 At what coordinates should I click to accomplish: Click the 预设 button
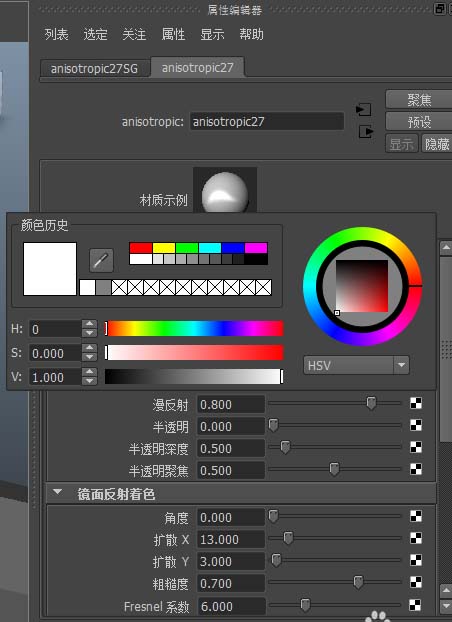click(x=419, y=122)
